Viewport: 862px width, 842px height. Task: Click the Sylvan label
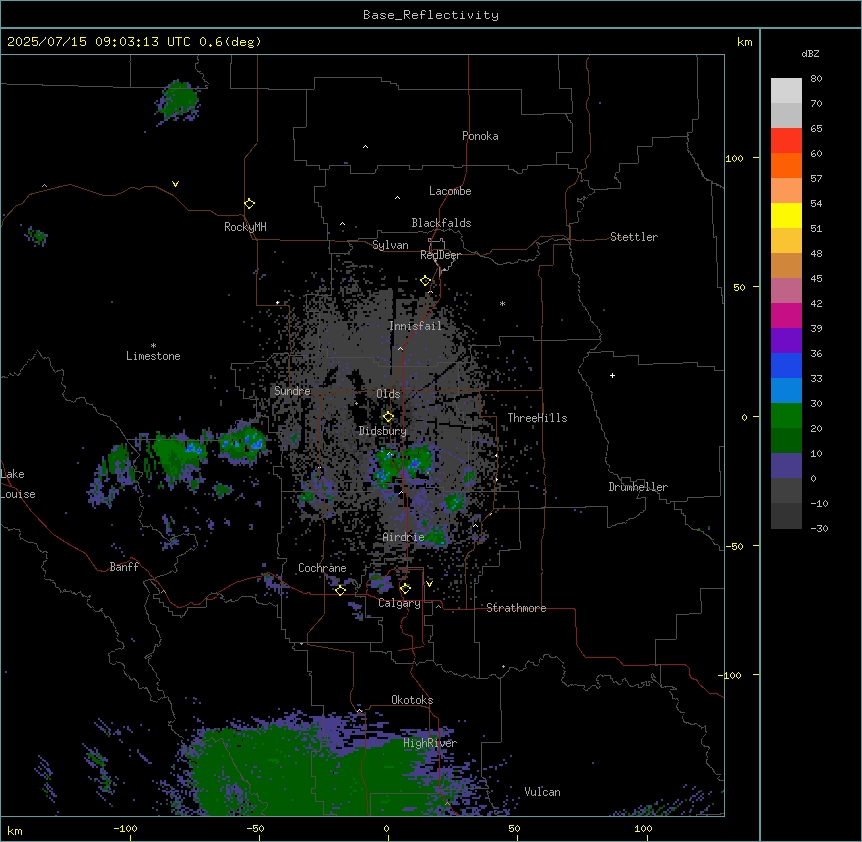pyautogui.click(x=390, y=245)
